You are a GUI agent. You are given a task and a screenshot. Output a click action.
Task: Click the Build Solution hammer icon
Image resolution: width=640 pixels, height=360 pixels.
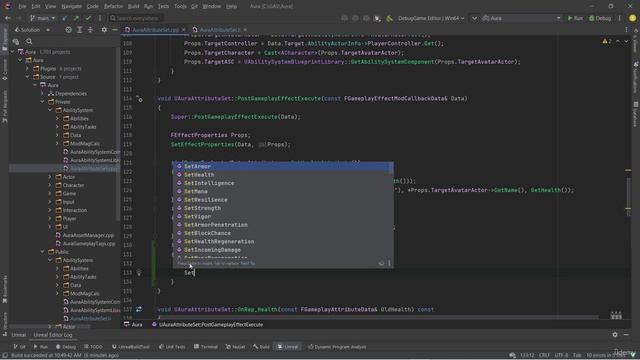[389, 18]
